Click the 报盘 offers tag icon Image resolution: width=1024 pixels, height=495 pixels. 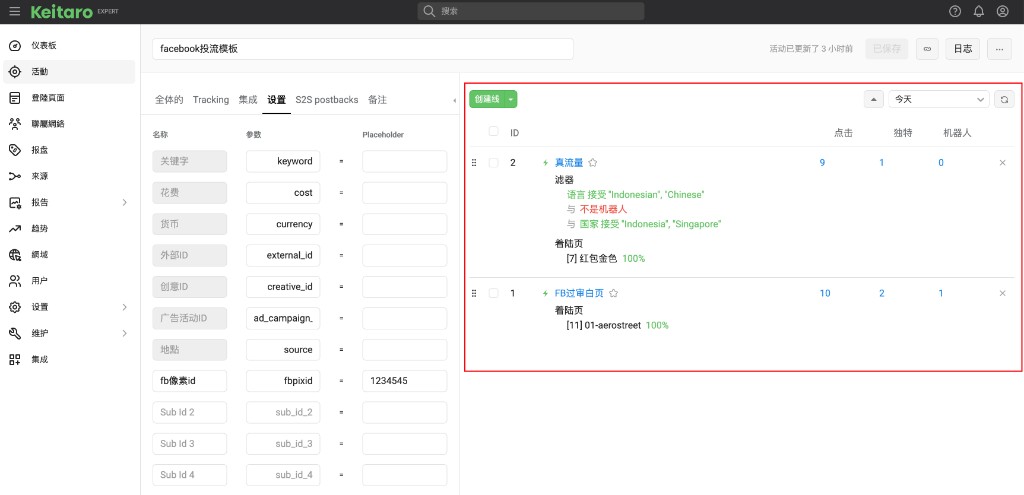(15, 150)
